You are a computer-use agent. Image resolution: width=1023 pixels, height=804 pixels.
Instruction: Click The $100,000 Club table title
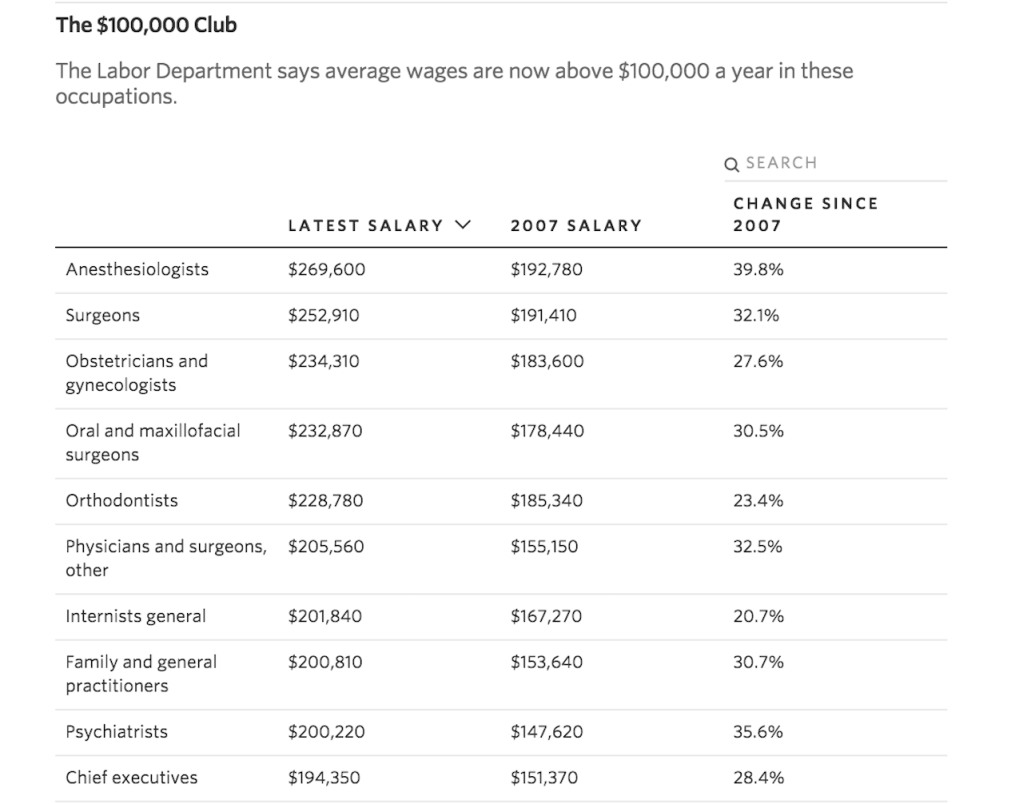tap(146, 25)
